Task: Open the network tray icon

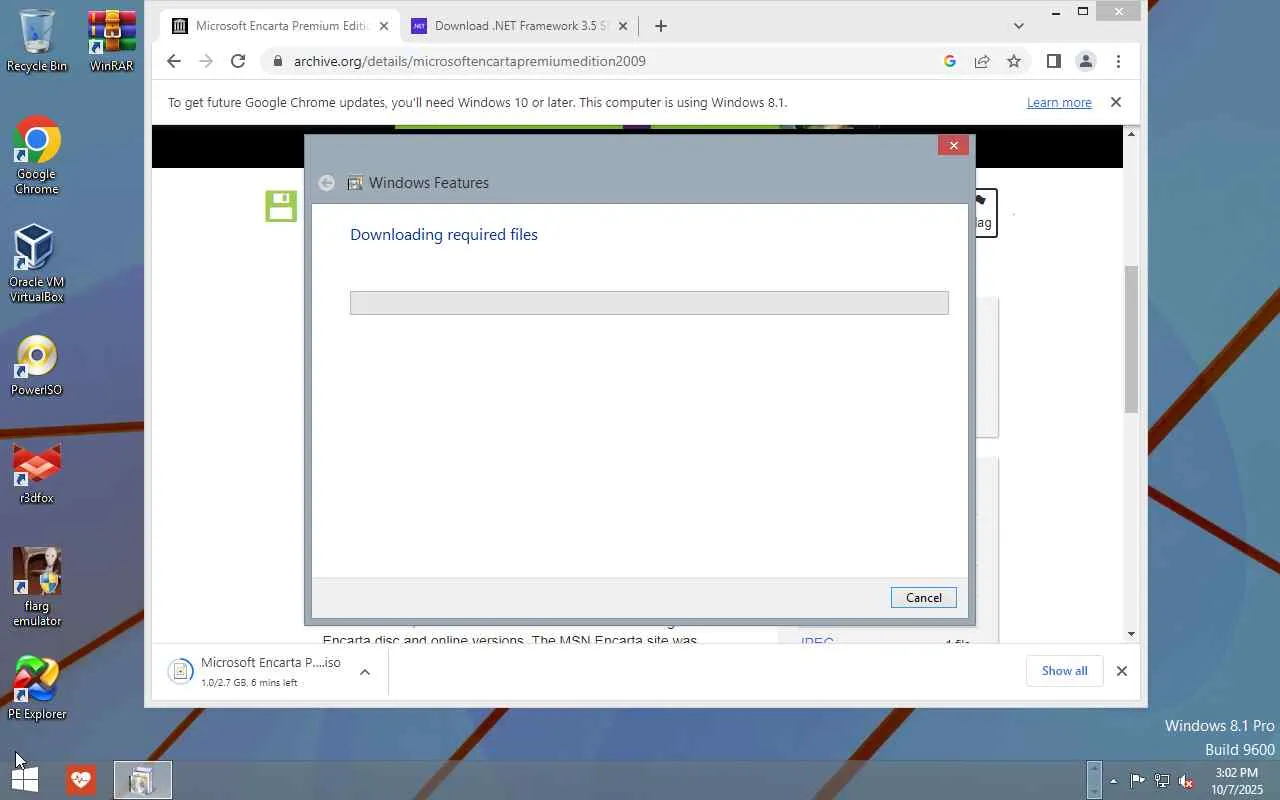Action: [x=1162, y=781]
